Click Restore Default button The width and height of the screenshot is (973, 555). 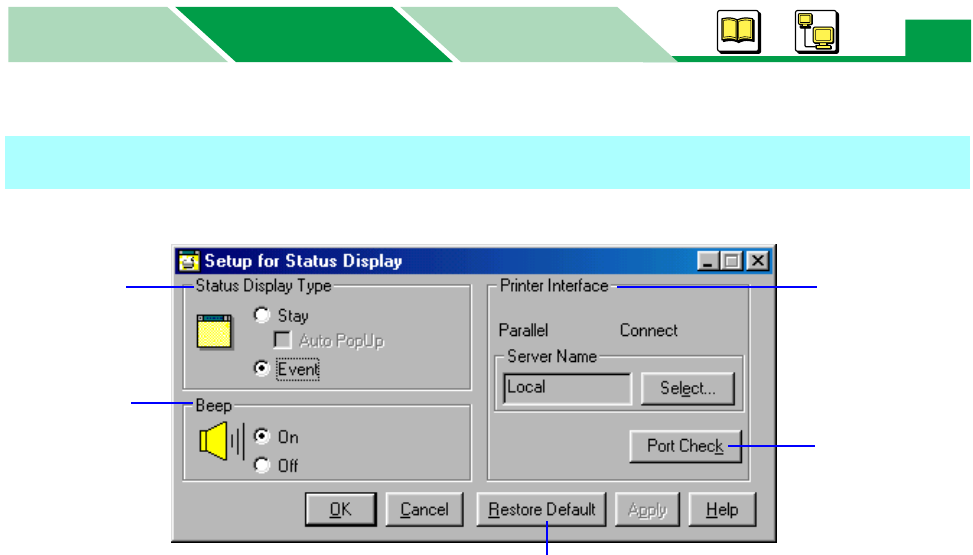[541, 510]
